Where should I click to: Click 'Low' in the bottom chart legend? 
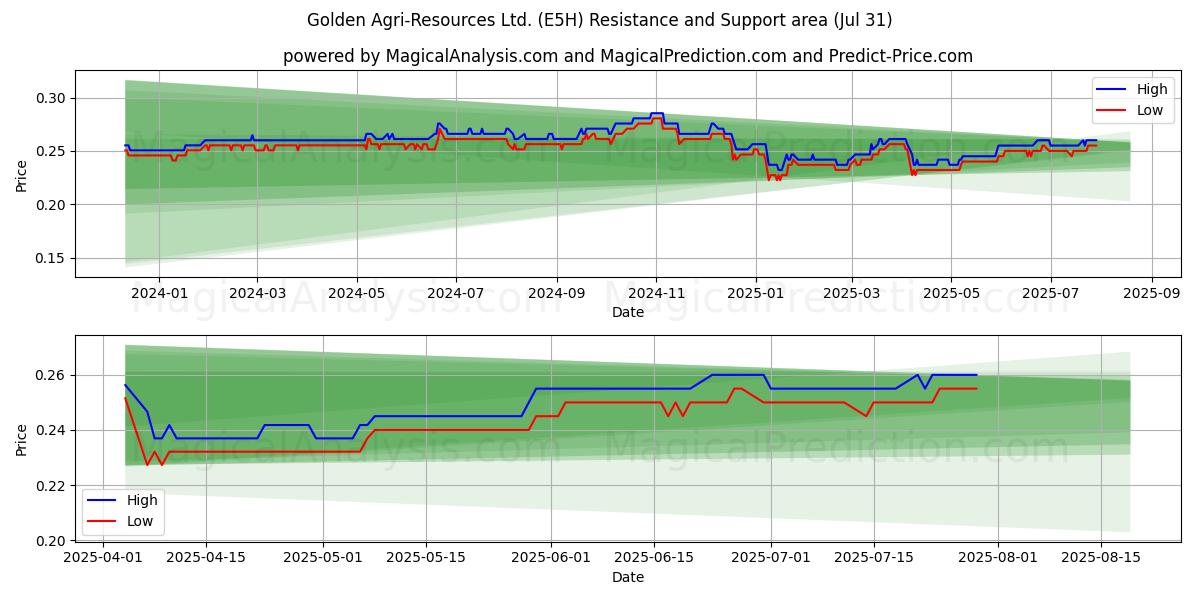[141, 521]
